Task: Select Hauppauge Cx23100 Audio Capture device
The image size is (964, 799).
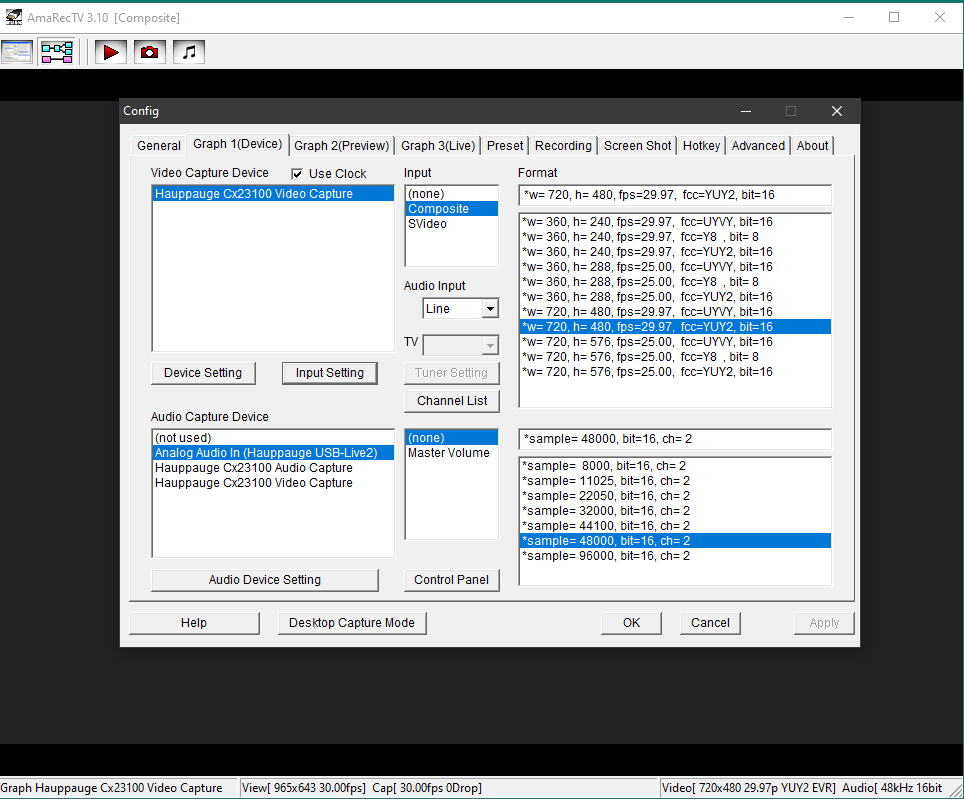Action: [x=273, y=468]
